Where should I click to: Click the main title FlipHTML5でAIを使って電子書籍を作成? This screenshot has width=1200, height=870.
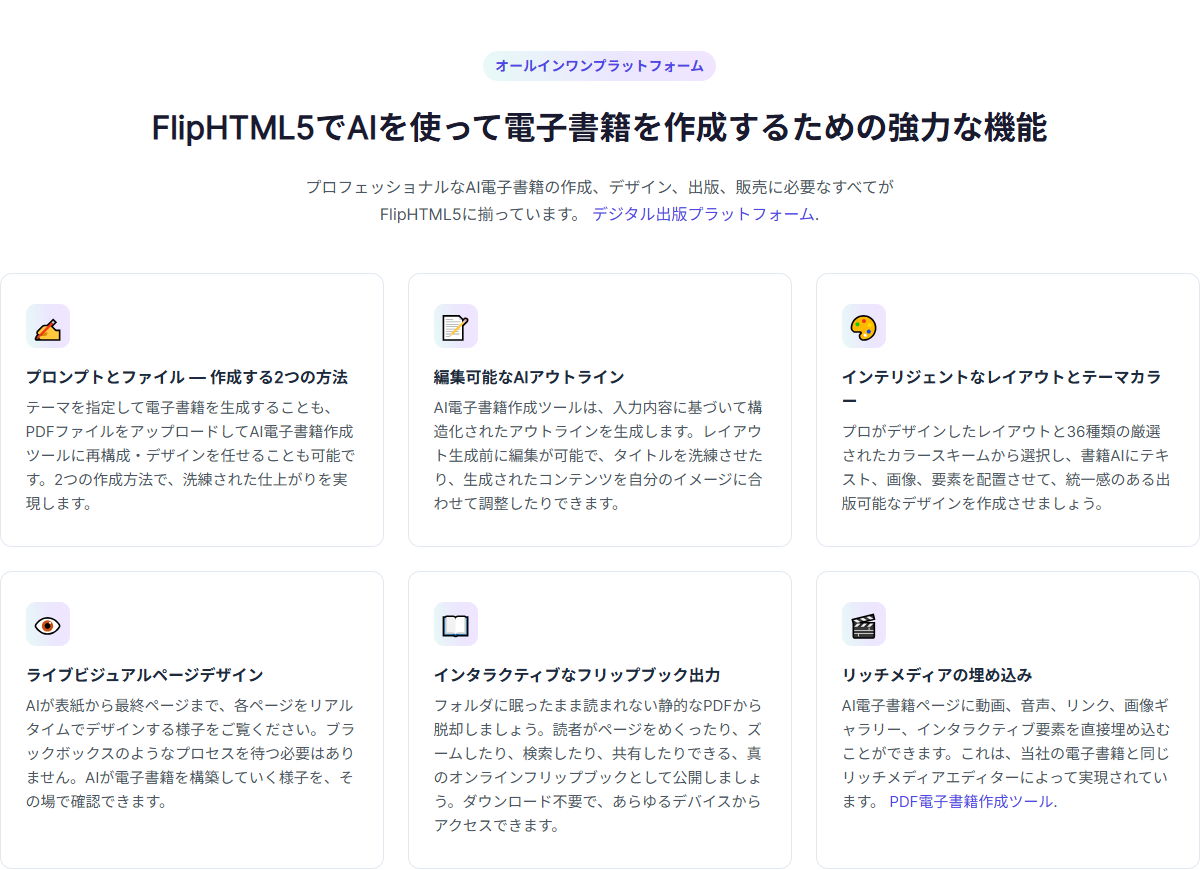click(x=599, y=128)
